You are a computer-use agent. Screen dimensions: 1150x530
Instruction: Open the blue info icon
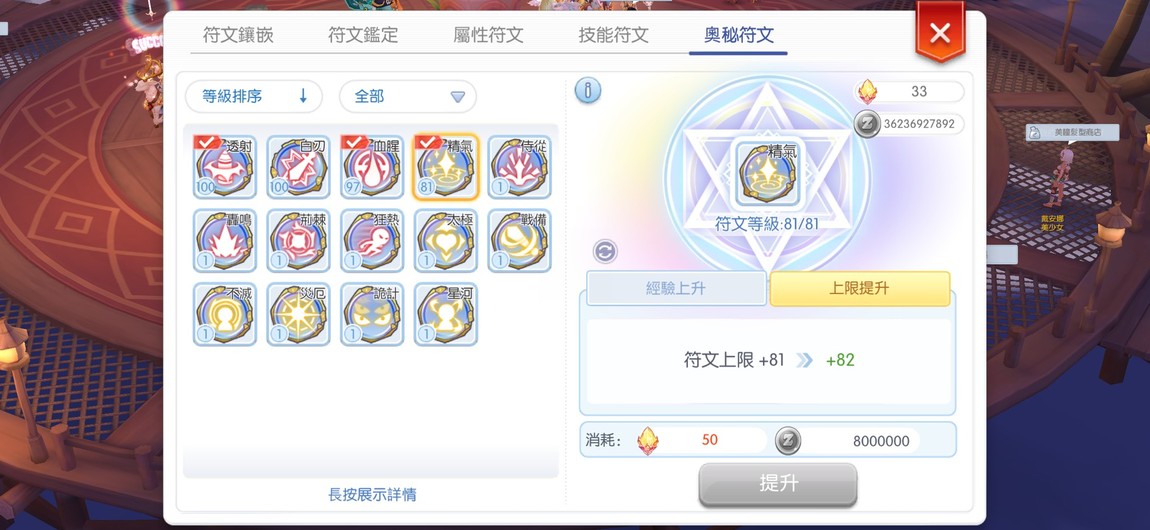(x=587, y=91)
